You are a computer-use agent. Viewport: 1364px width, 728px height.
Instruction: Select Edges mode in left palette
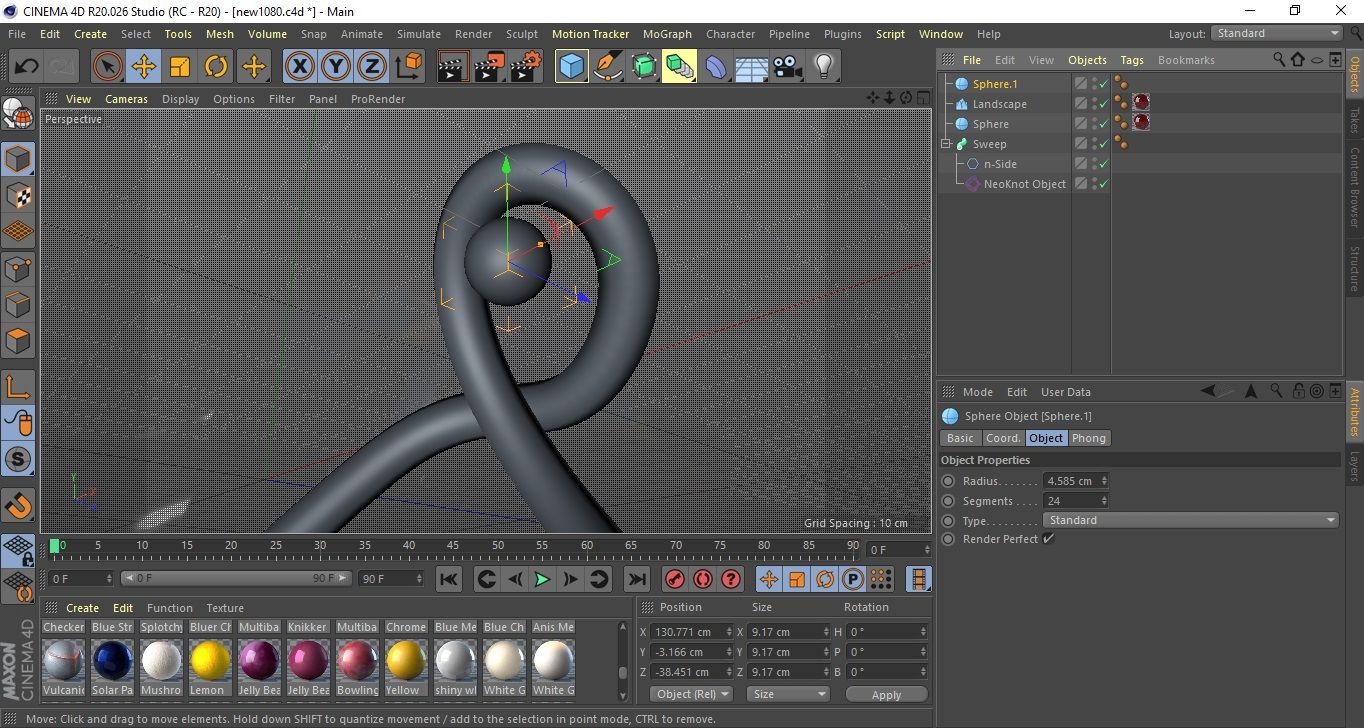pyautogui.click(x=18, y=304)
